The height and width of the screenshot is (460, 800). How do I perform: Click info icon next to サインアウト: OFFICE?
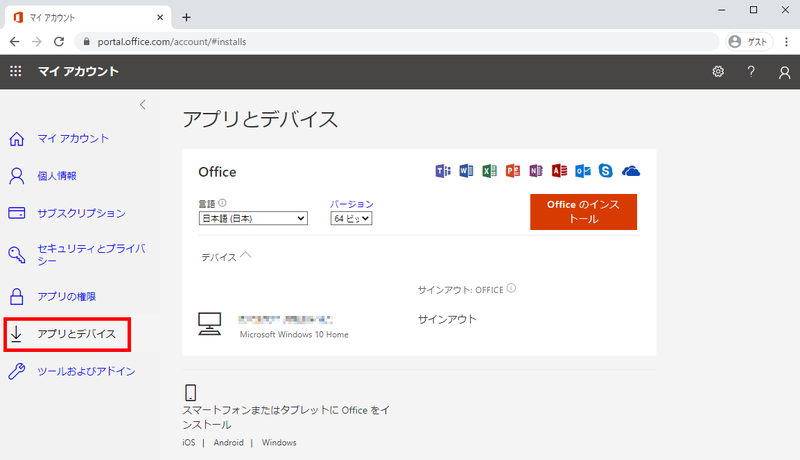(x=511, y=288)
